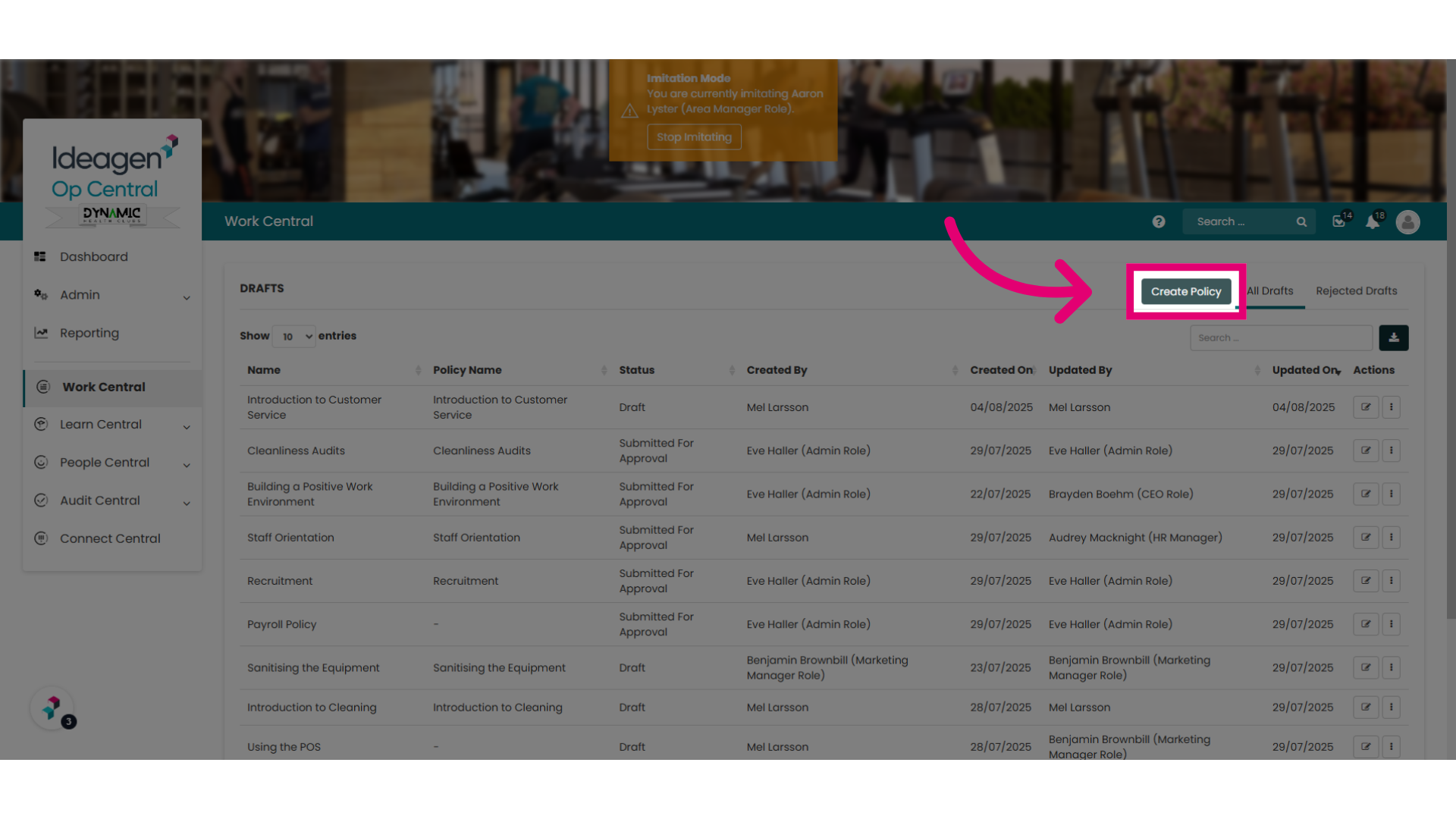Sort by Updated By column
Screen dimensions: 1456x819
coord(1154,370)
